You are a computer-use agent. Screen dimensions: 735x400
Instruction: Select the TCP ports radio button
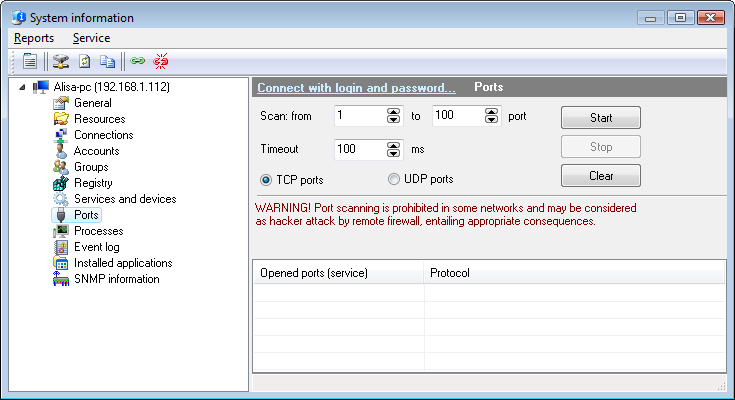(x=266, y=180)
